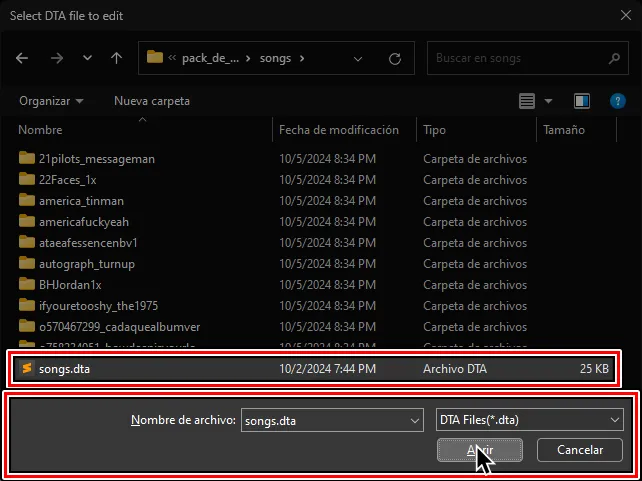
Task: Change view with the list view icon
Action: (x=527, y=101)
